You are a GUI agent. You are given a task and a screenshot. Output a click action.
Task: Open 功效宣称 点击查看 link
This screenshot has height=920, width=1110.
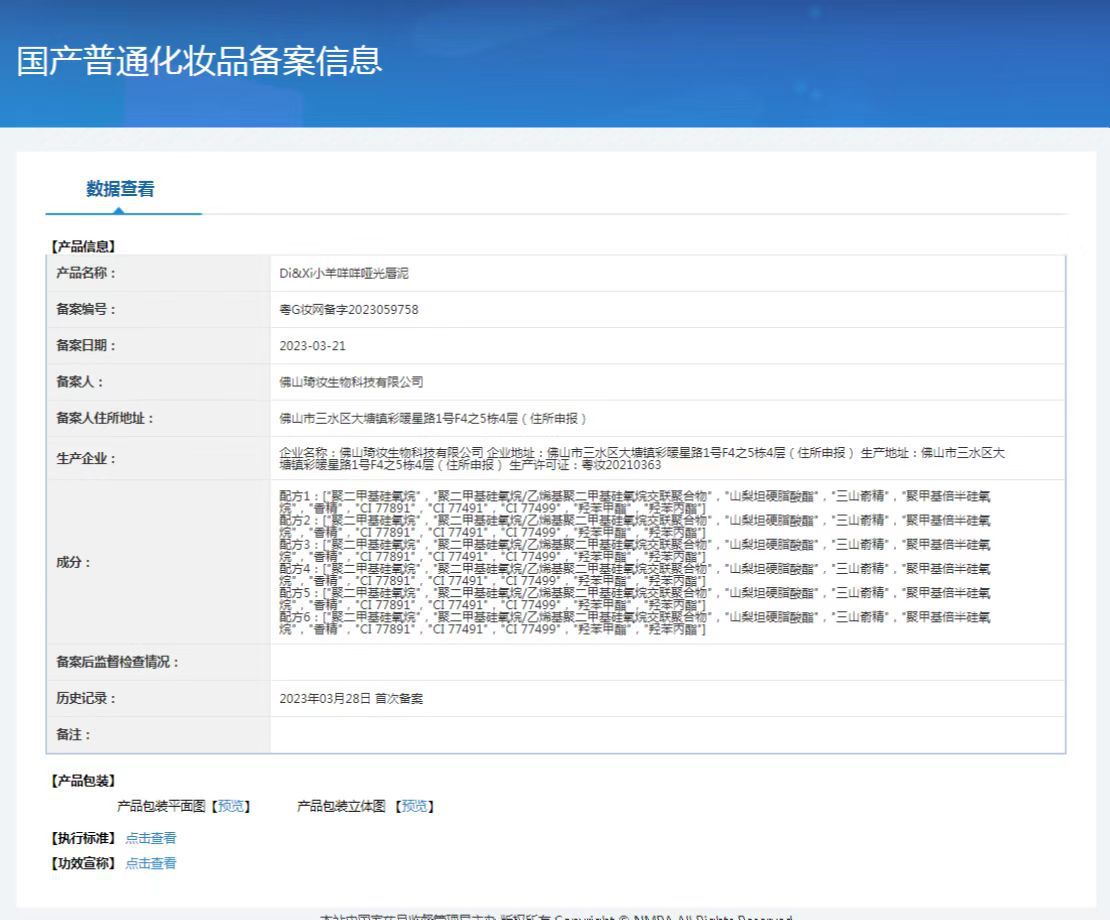coord(151,863)
